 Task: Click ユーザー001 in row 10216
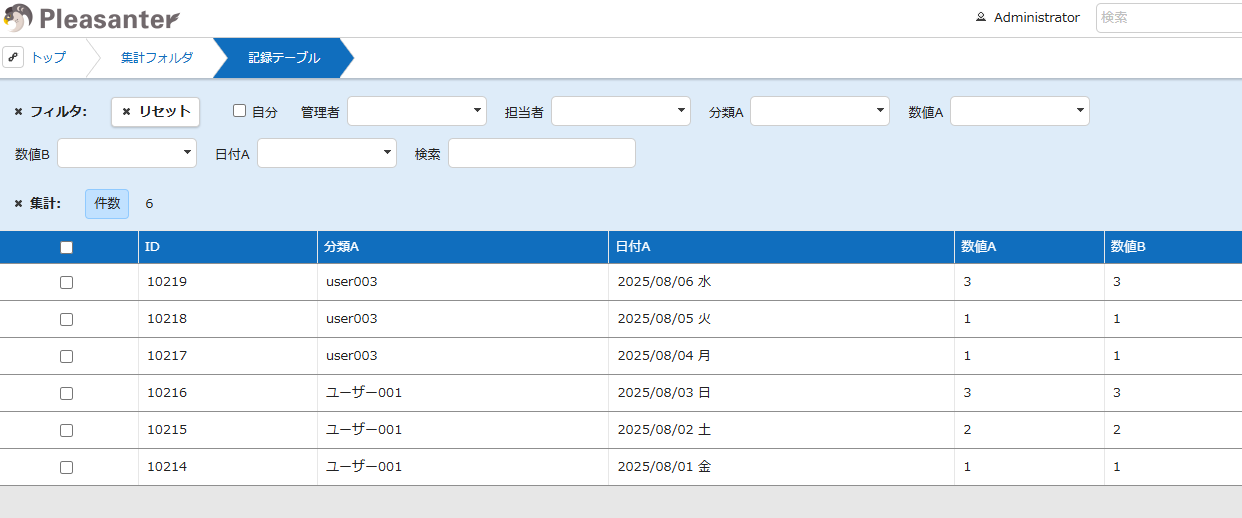pyautogui.click(x=364, y=393)
